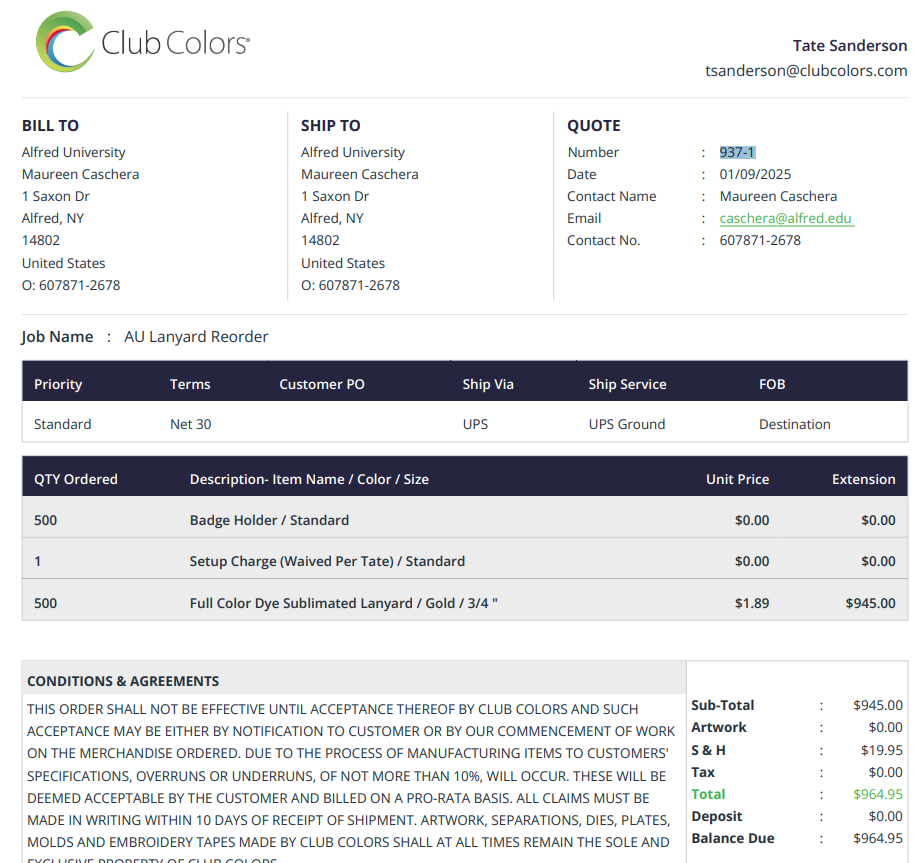Image resolution: width=914 pixels, height=863 pixels.
Task: Click the Badge Holder / Standard line item
Action: [x=269, y=520]
